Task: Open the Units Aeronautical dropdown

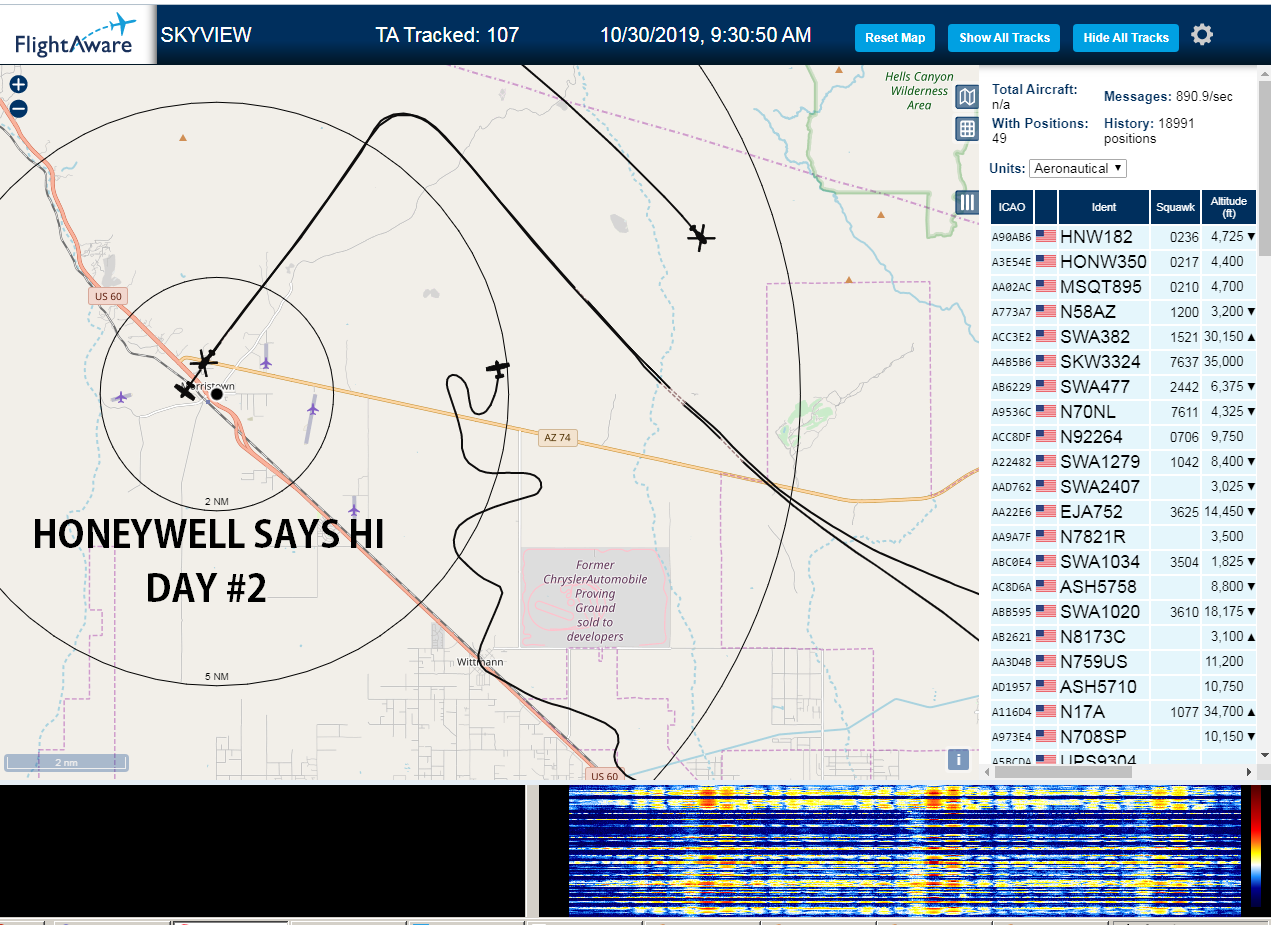Action: (x=1079, y=168)
